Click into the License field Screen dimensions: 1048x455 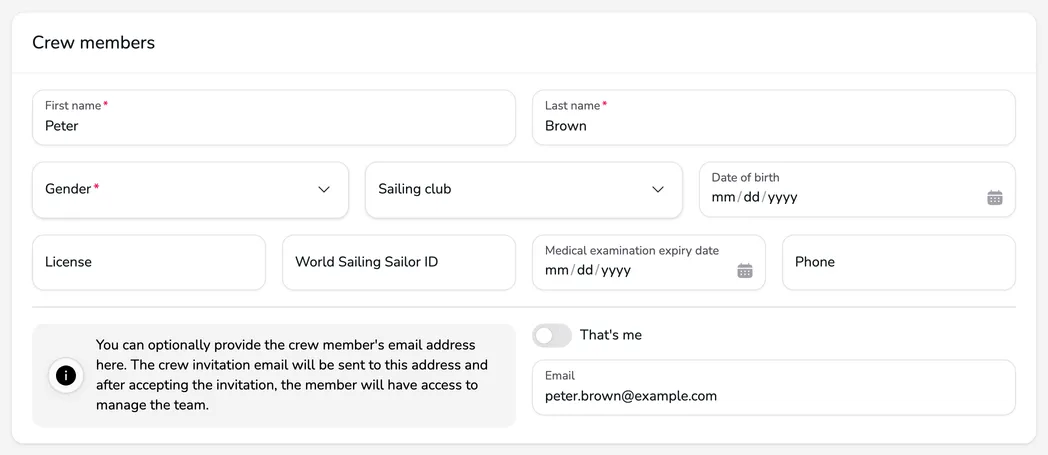(x=149, y=263)
